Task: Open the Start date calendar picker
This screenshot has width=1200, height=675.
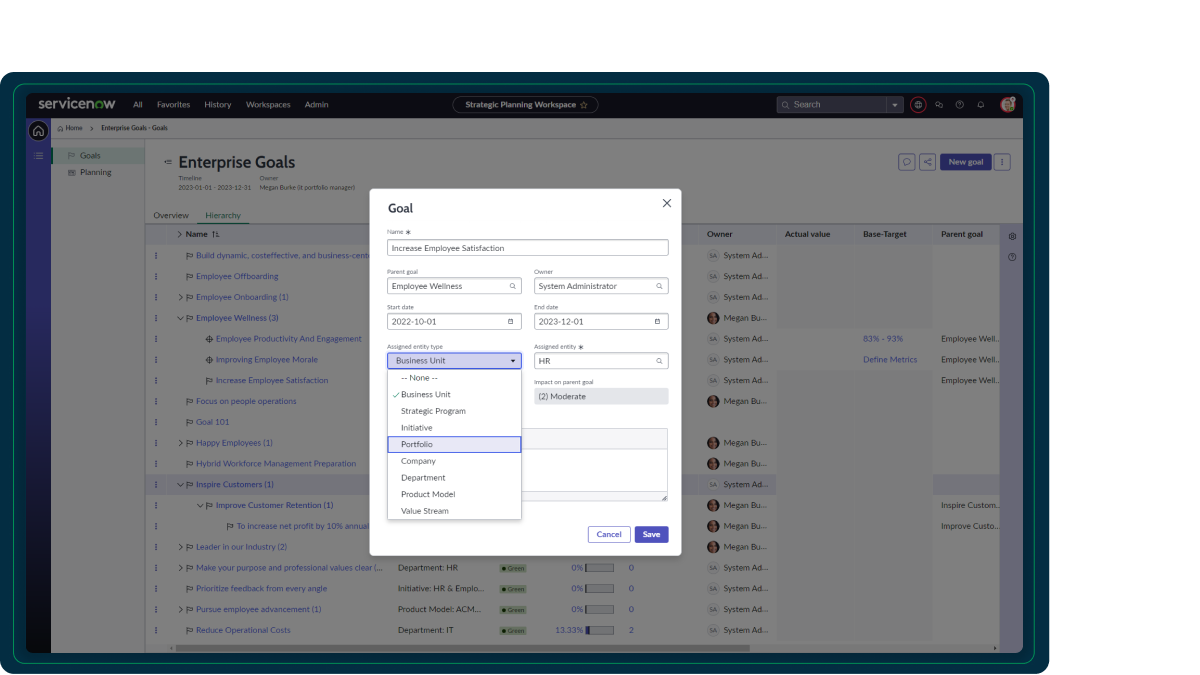Action: pyautogui.click(x=512, y=321)
